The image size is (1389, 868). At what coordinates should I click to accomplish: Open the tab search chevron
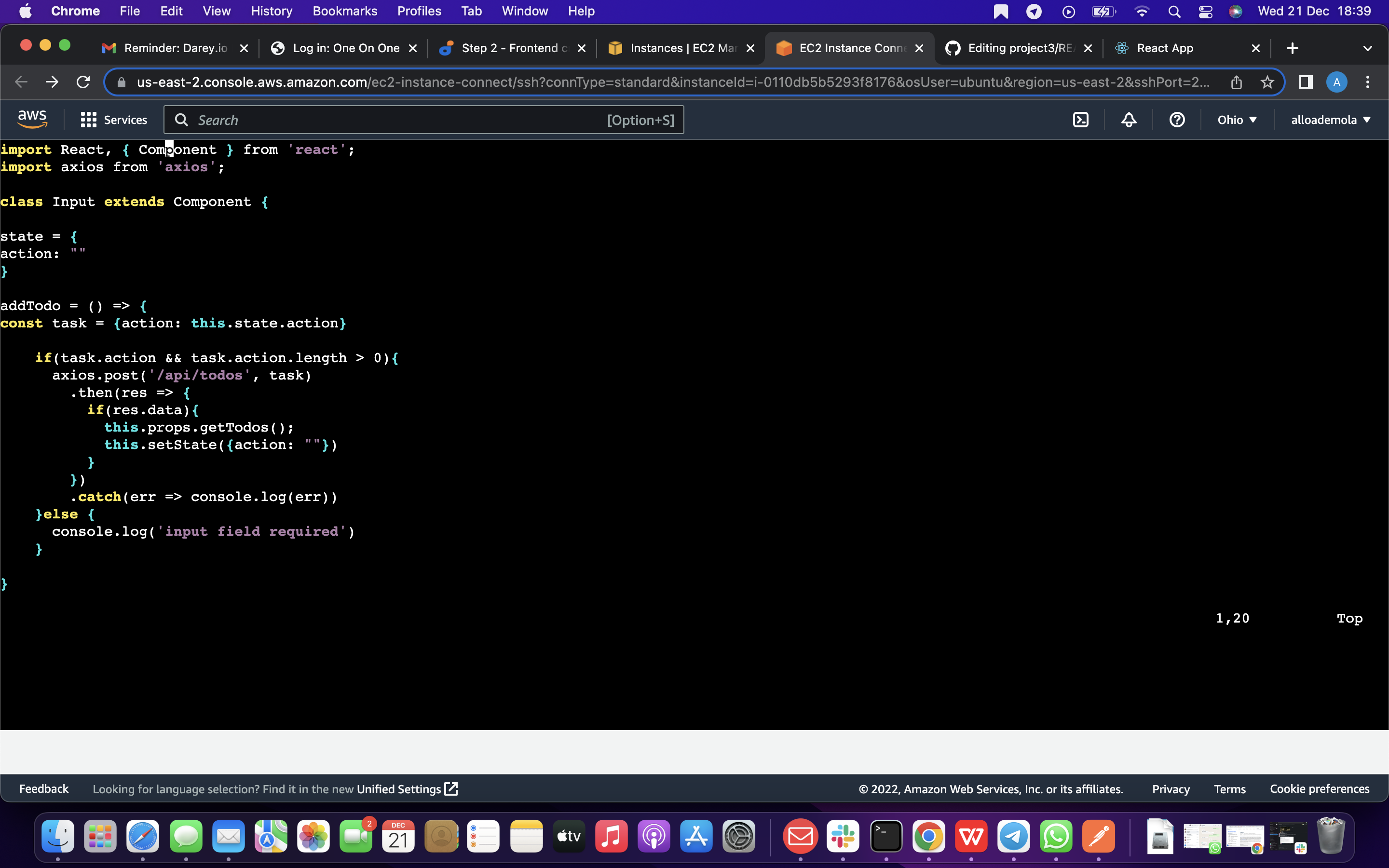tap(1368, 48)
